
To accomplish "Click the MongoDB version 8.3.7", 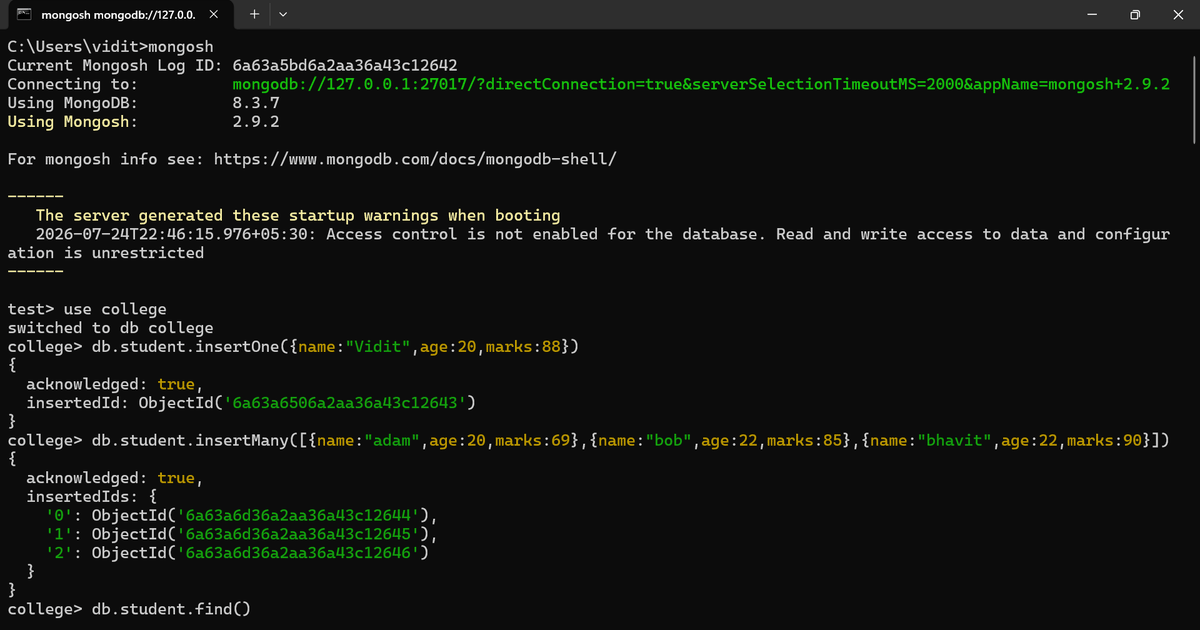I will pos(255,103).
